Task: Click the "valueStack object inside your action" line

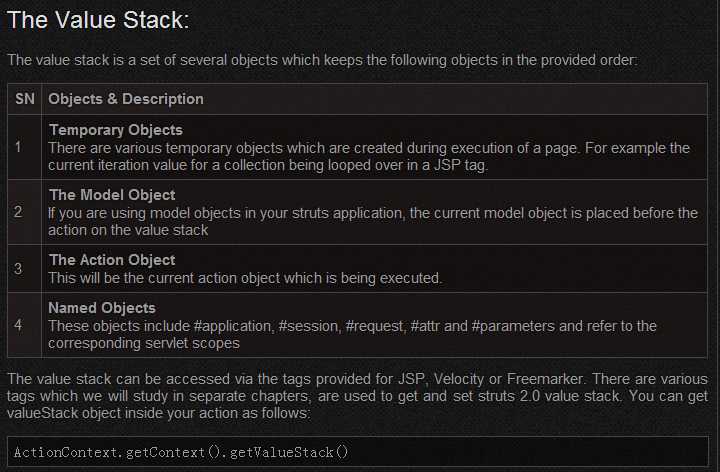Action: coord(160,413)
